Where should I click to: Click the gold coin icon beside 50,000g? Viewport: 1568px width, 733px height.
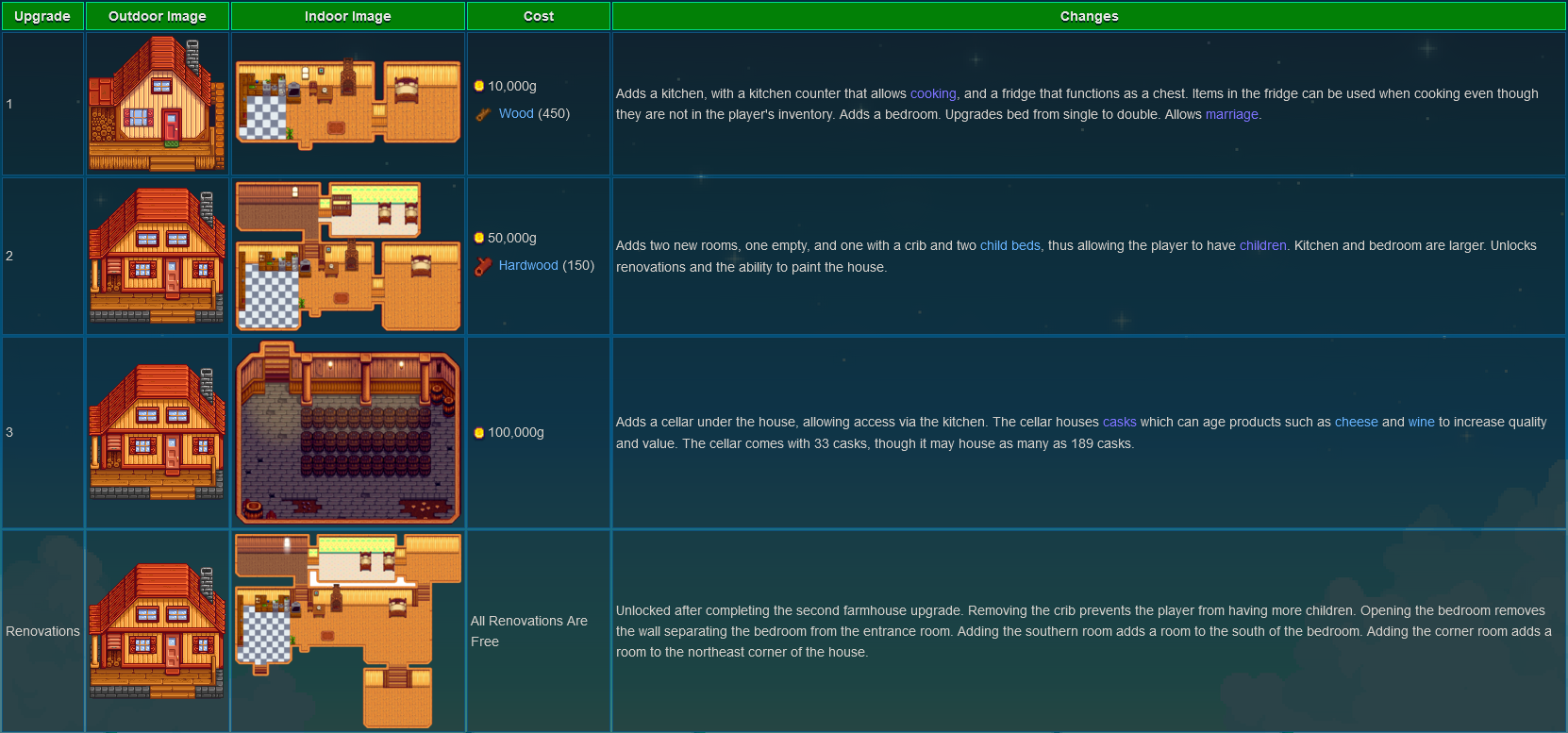479,238
